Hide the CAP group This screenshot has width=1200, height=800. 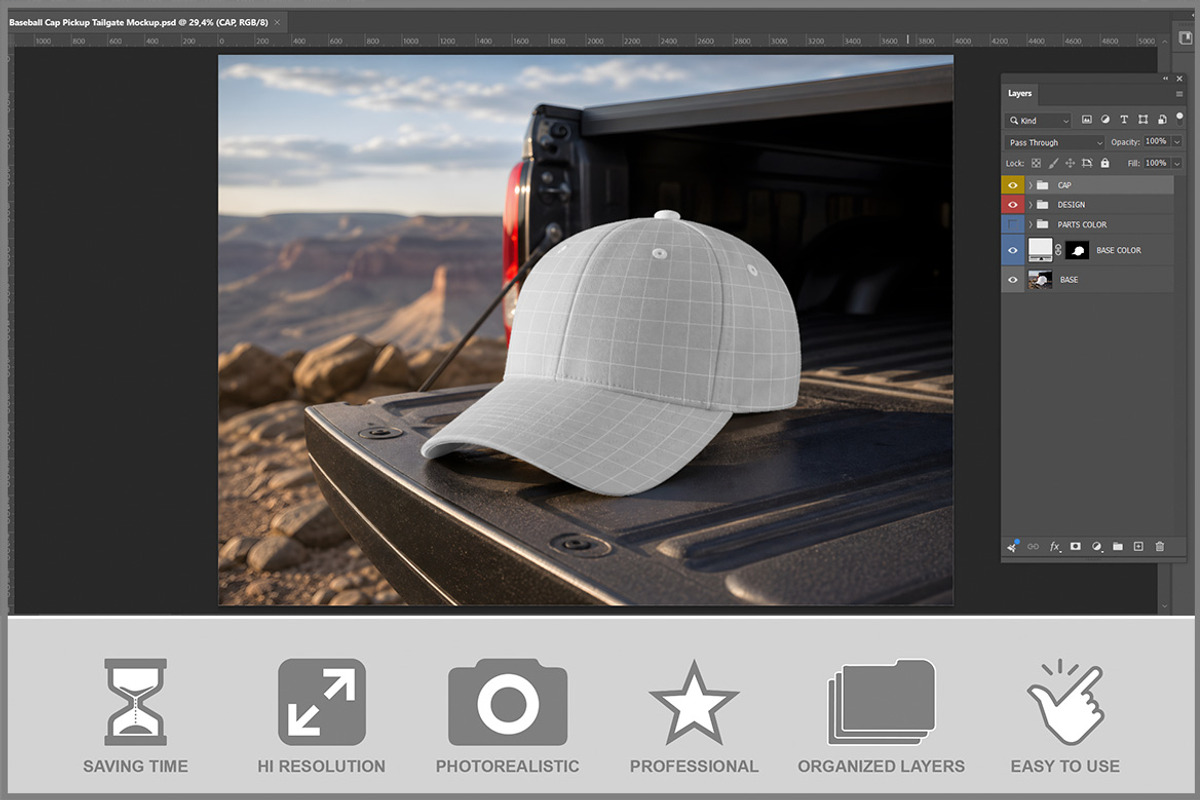tap(1014, 185)
